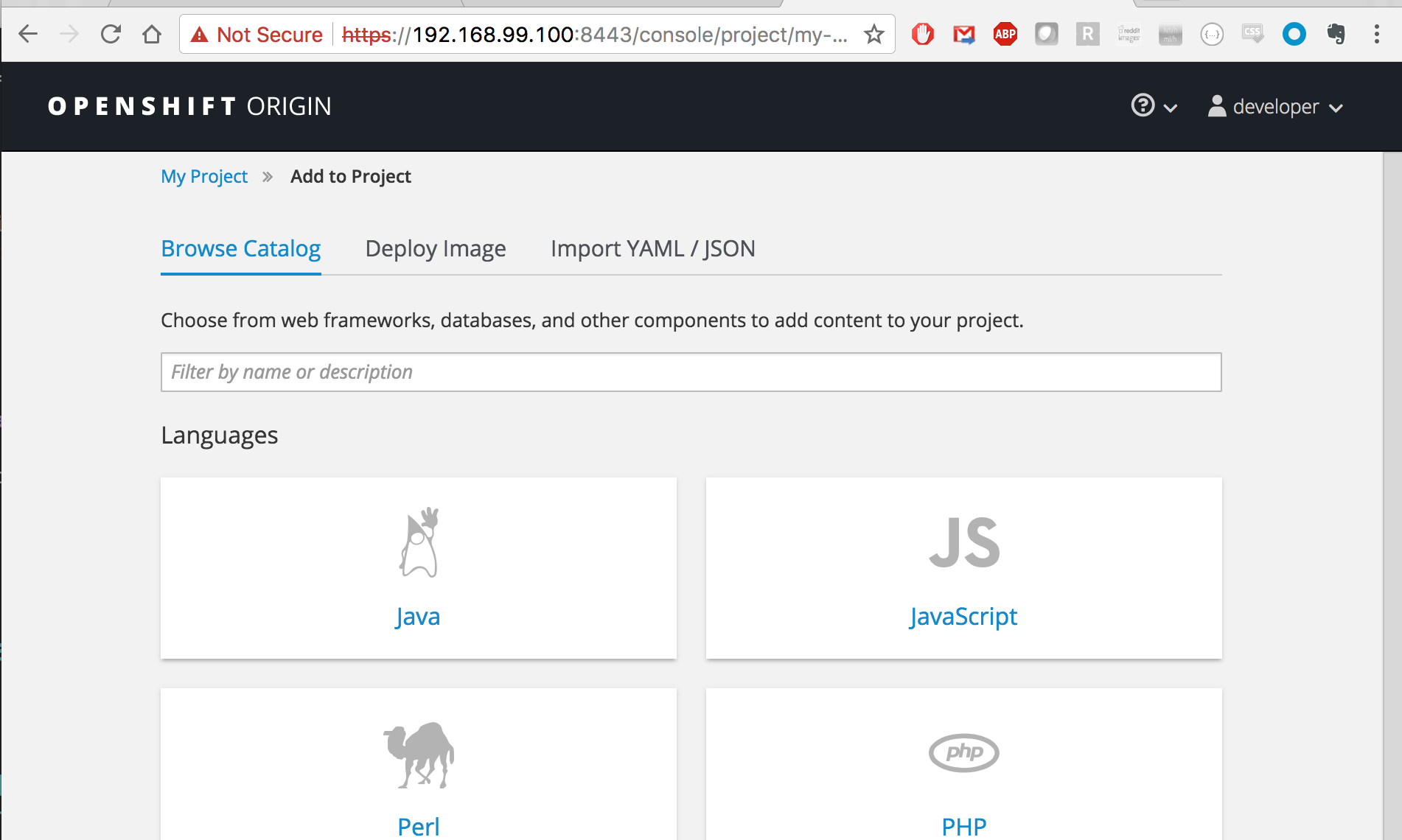
Task: Click the gray box extension beside reddit images
Action: [1171, 34]
